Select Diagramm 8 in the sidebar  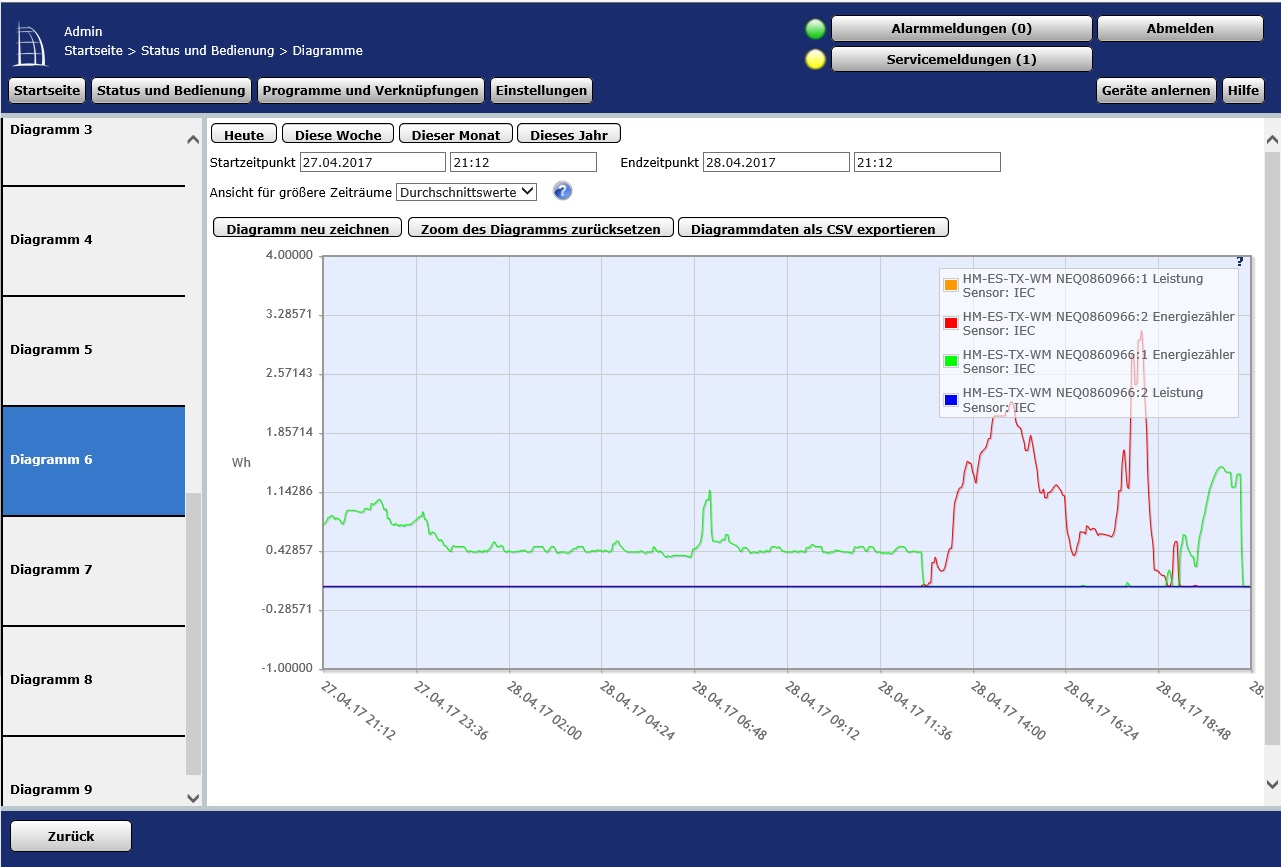(x=93, y=681)
